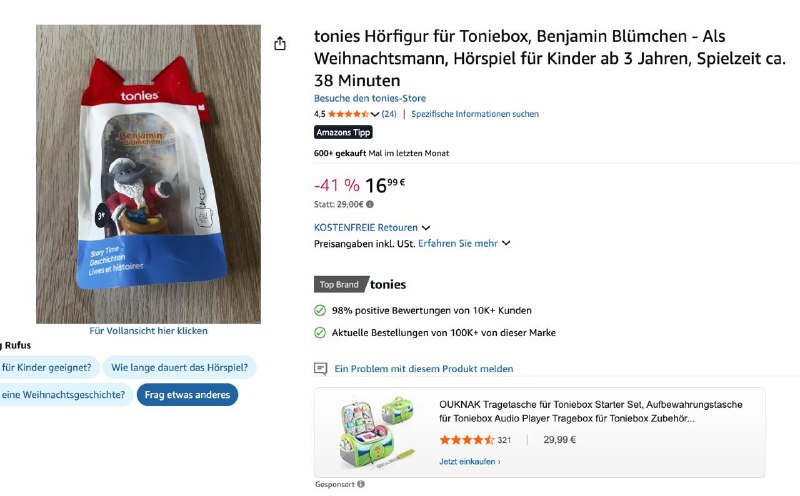This screenshot has height=496, width=800.
Task: Click Ein Problem mit diesem Produkt melden
Action: (423, 368)
